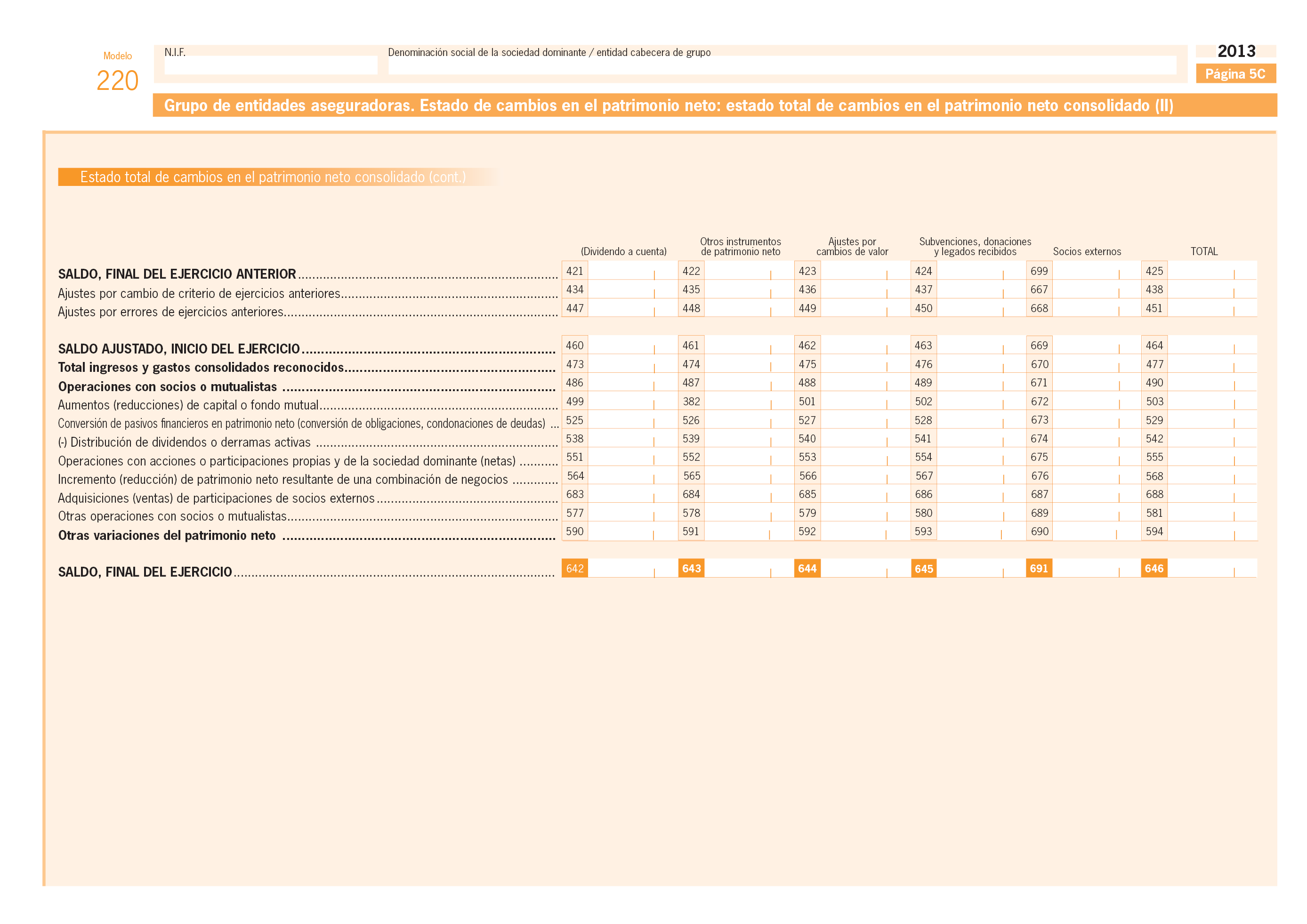Click the input field for box 594
Screen dimensions: 1307x924
pos(1212,531)
